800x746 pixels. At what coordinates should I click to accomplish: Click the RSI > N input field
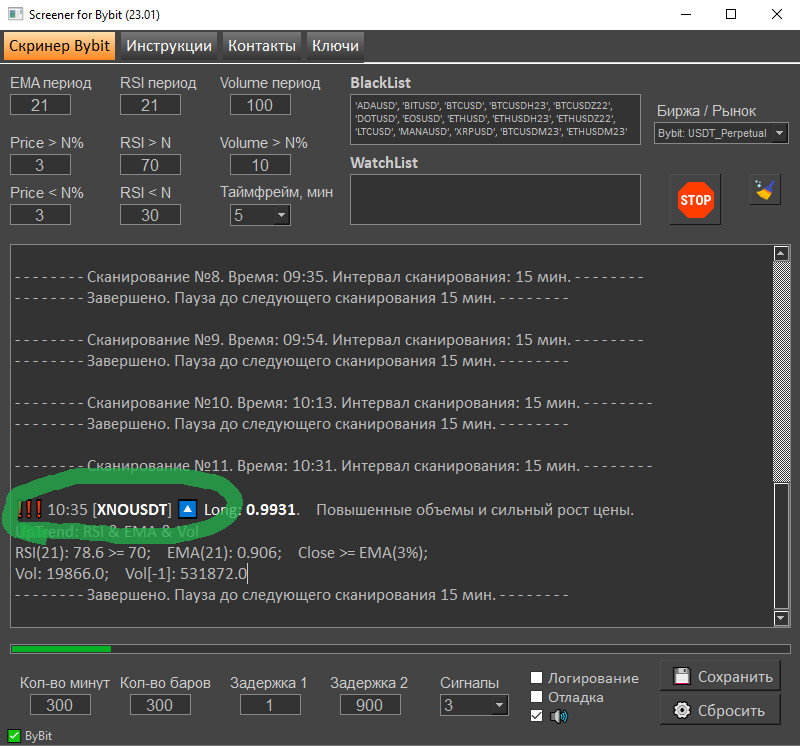(150, 165)
